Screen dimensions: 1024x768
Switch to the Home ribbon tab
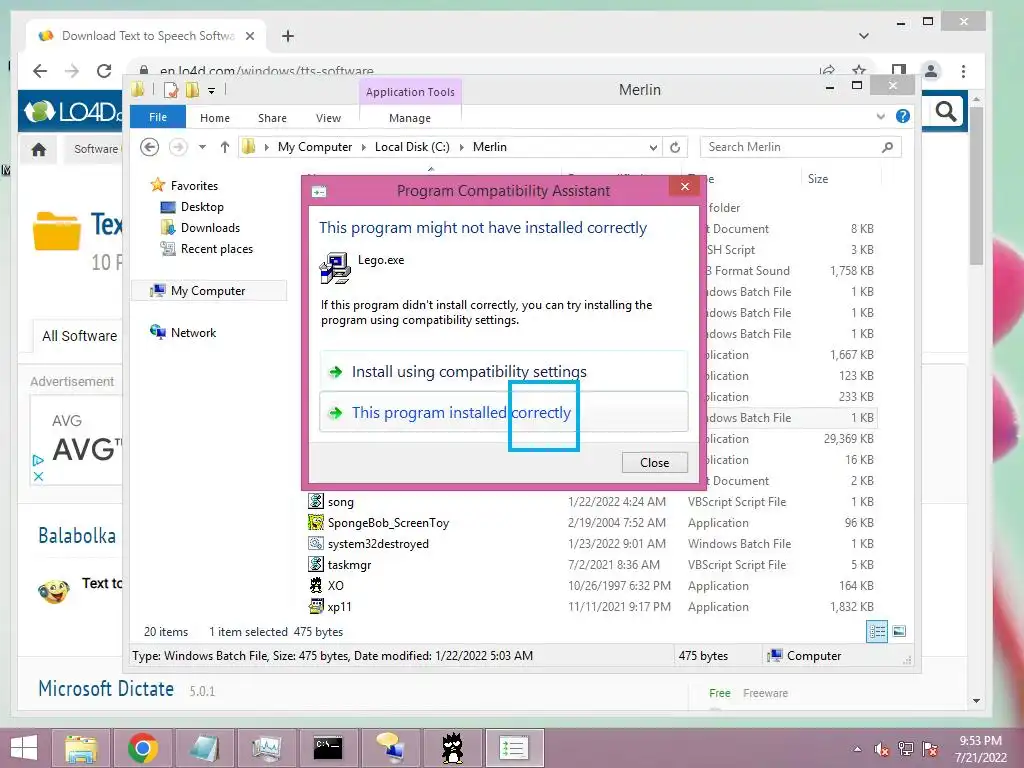tap(215, 118)
